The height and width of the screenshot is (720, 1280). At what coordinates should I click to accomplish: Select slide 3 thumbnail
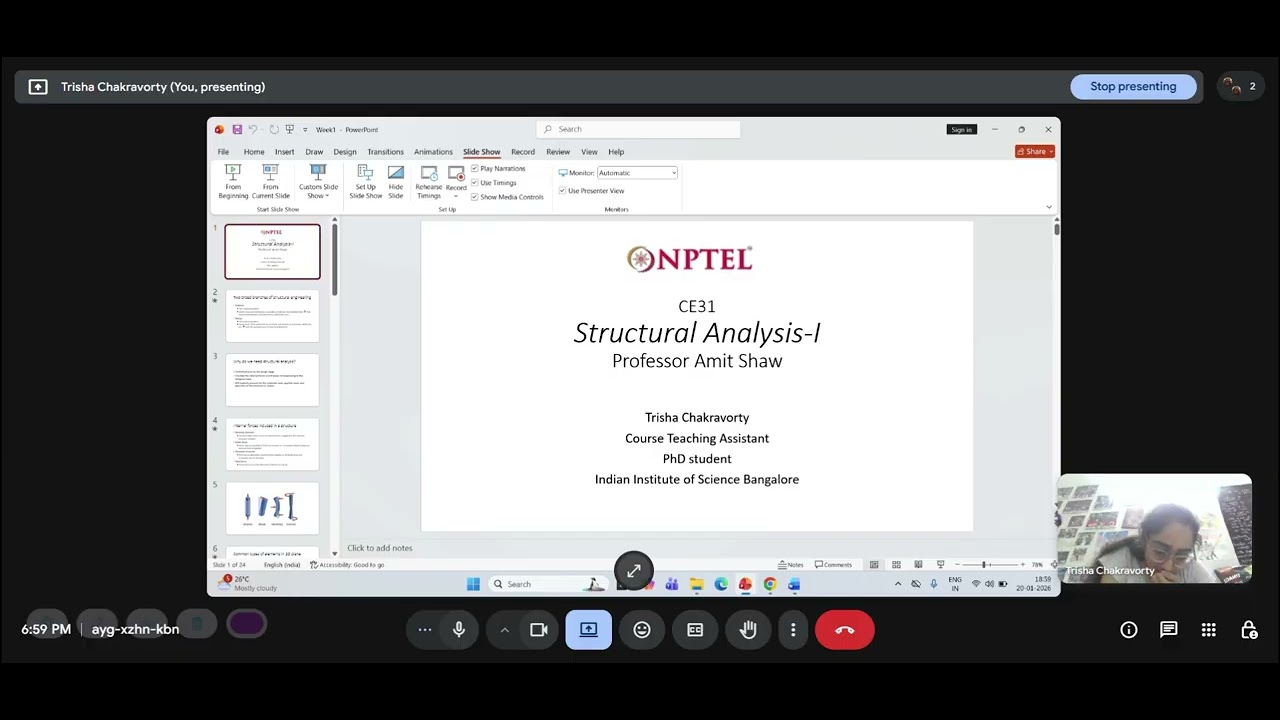pos(272,380)
